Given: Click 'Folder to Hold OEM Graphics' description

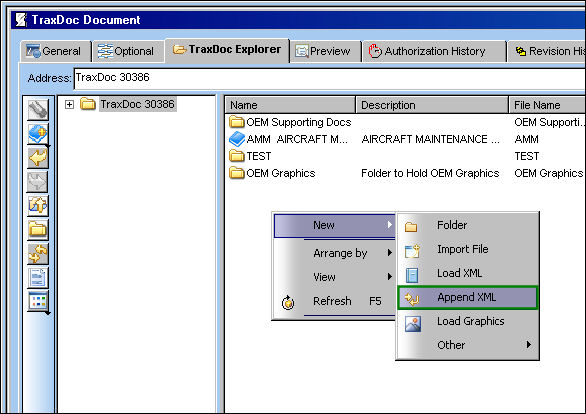Looking at the screenshot, I should pos(430,173).
